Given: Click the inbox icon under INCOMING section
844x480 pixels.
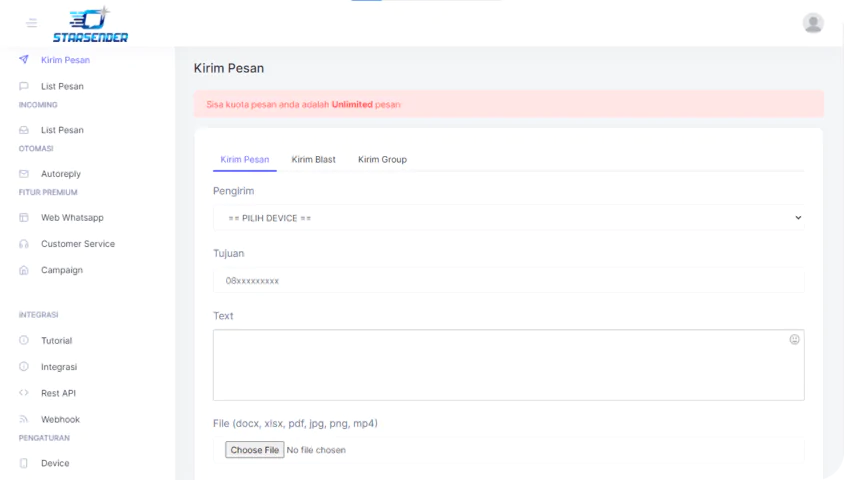Looking at the screenshot, I should (x=24, y=130).
